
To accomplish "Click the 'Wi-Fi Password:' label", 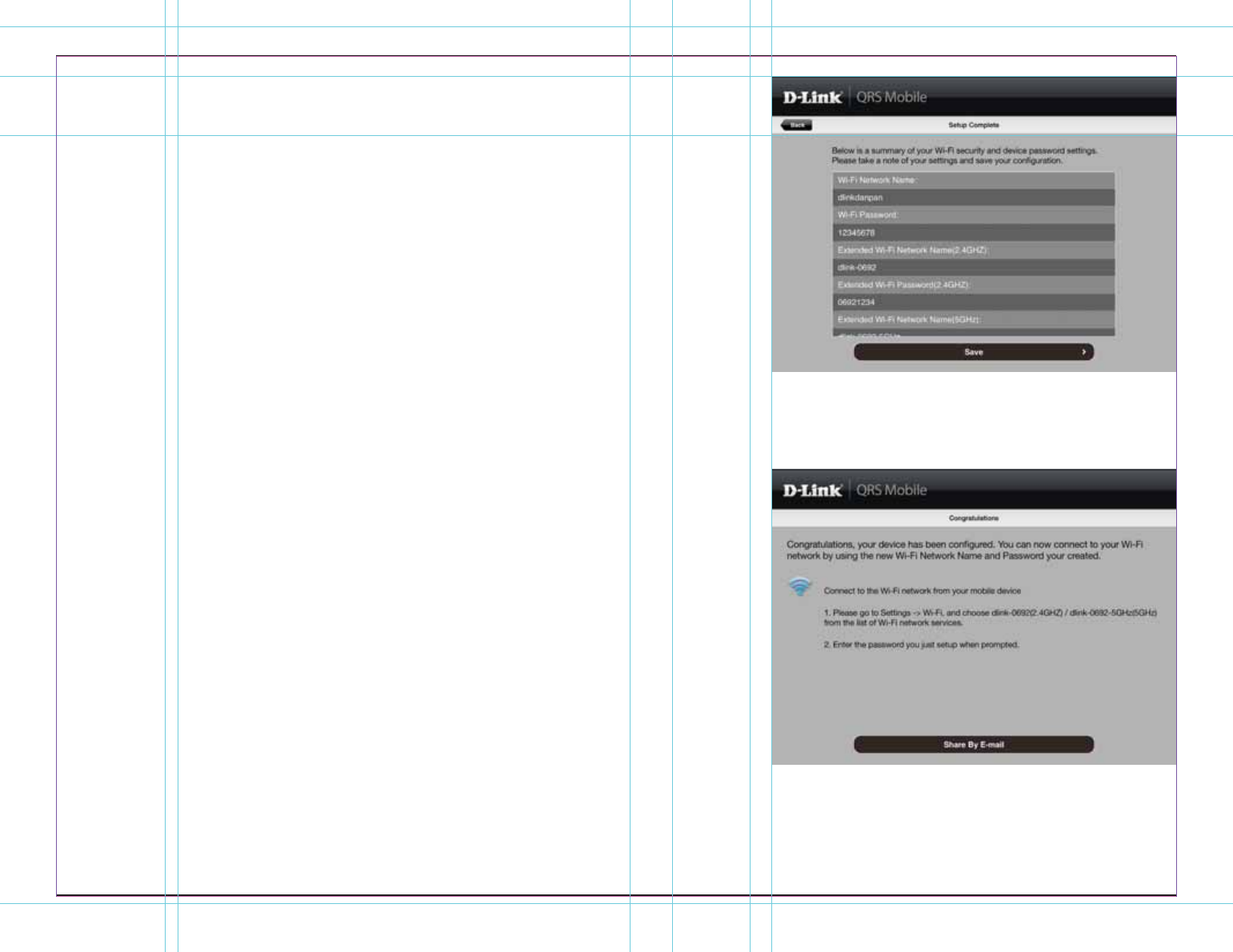I will click(868, 215).
